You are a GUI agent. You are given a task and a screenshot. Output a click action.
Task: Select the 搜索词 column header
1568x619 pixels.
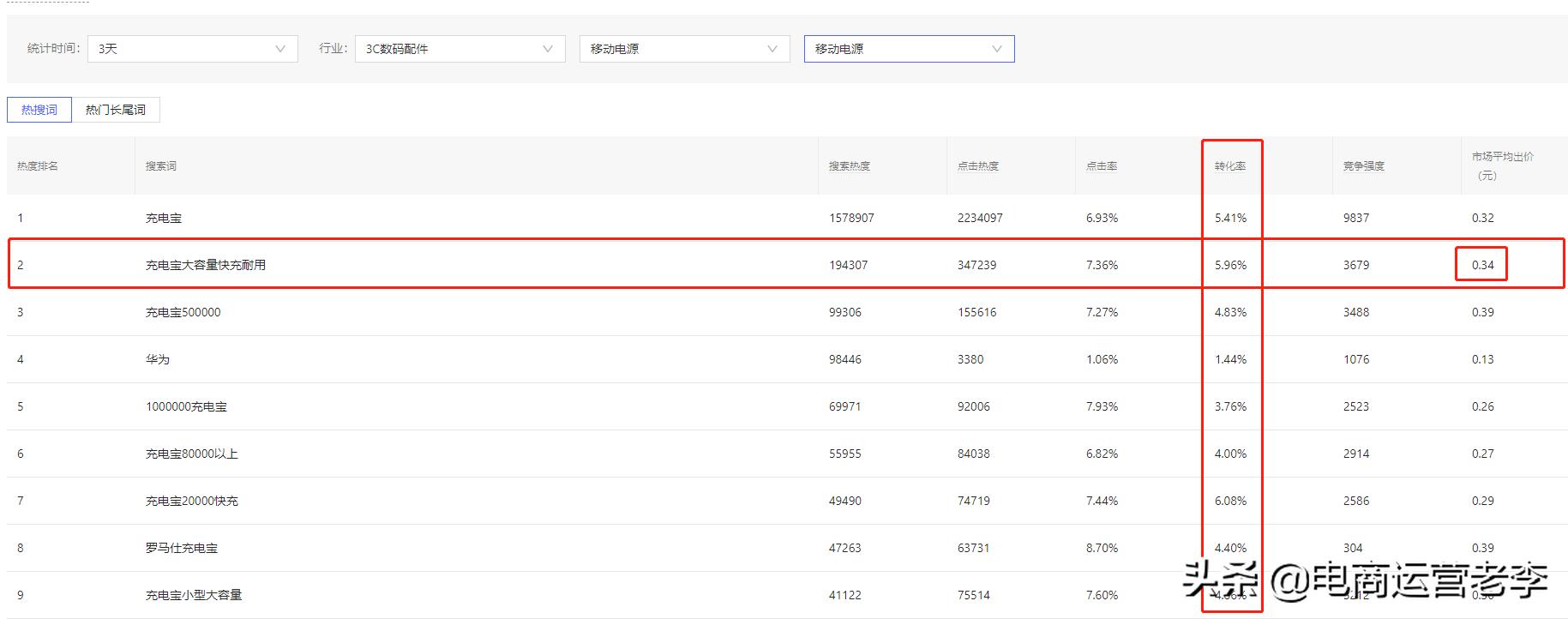(x=161, y=166)
